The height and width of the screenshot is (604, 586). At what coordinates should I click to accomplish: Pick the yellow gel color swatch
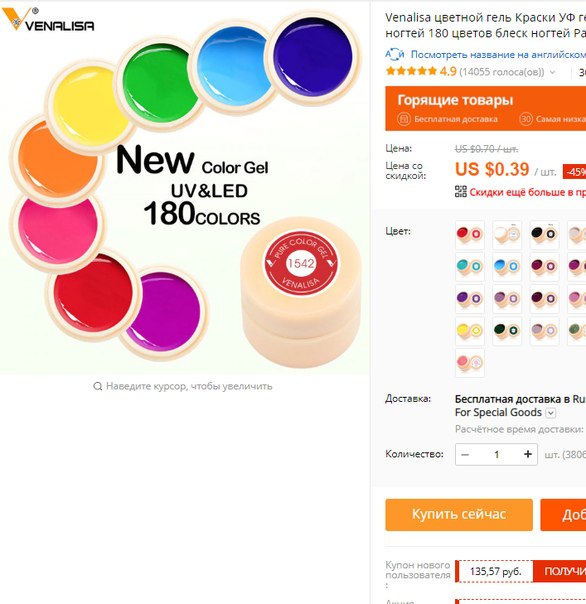point(470,331)
